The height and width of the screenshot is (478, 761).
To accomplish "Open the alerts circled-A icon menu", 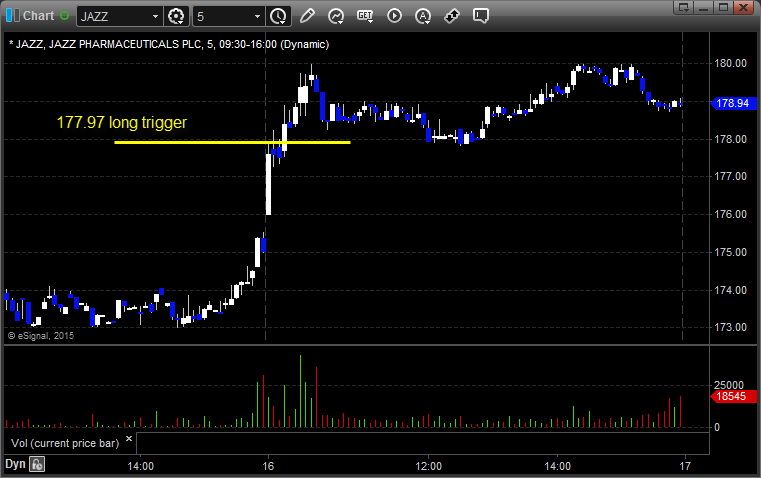I will (423, 16).
